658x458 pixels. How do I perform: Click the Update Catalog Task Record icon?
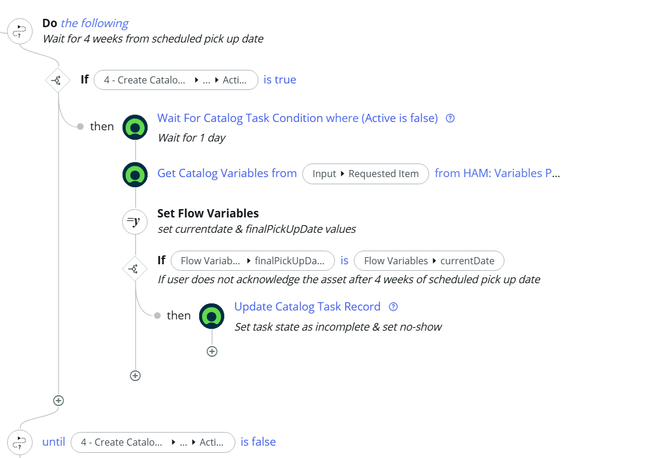click(x=212, y=316)
